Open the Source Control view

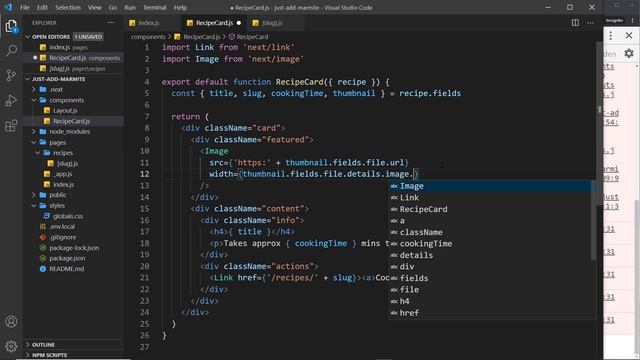pyautogui.click(x=11, y=75)
